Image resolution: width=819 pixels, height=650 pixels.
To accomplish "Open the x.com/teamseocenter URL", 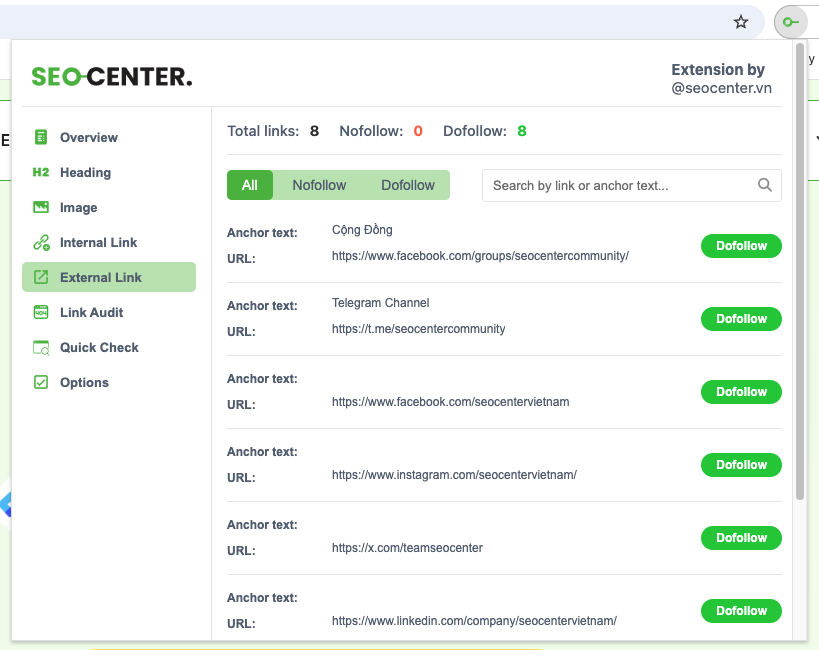I will pyautogui.click(x=407, y=548).
